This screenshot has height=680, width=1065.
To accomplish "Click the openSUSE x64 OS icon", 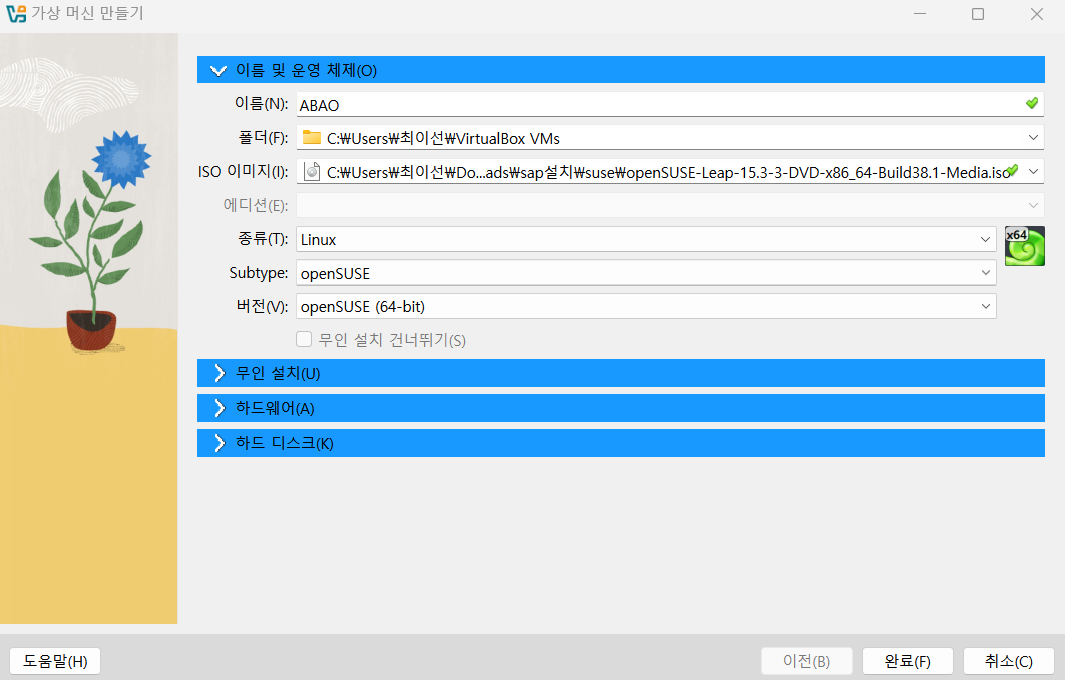I will [x=1024, y=246].
